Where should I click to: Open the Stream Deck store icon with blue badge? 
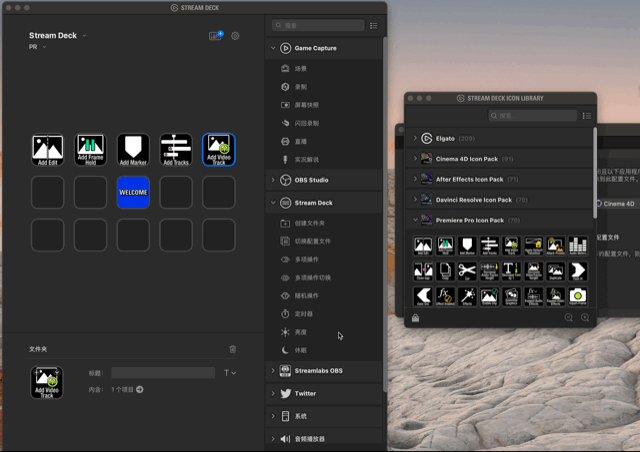[216, 36]
